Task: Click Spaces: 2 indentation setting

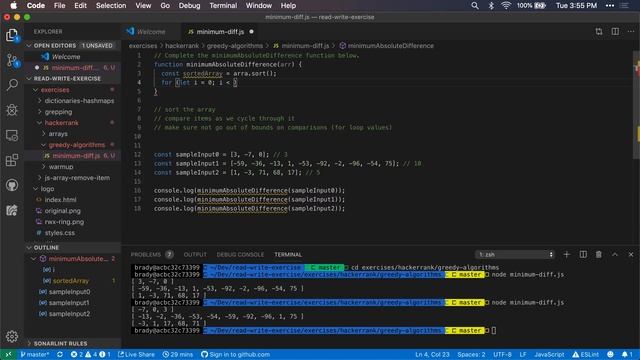Action: tap(471, 354)
